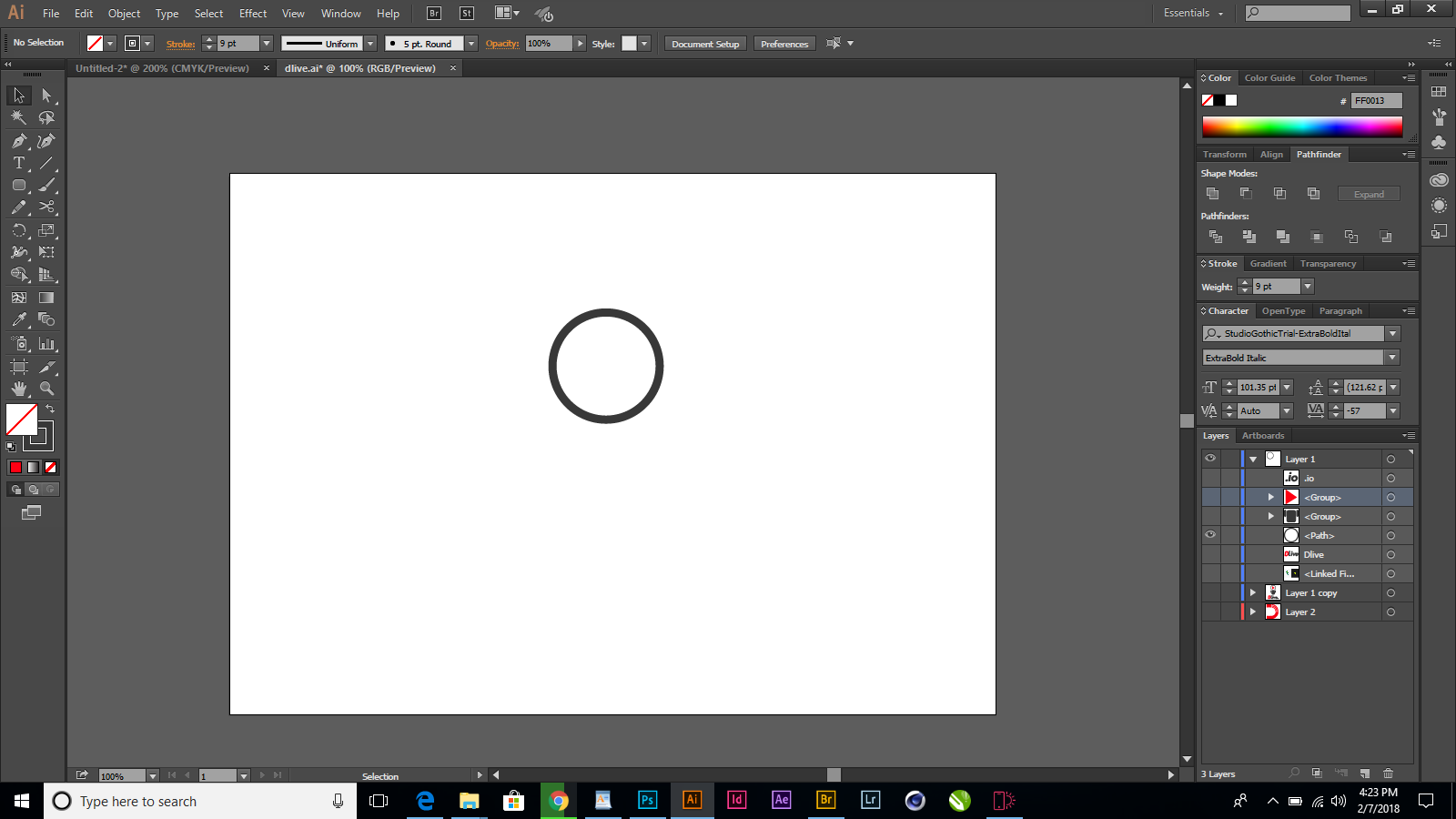Select the Direct Selection tool

pyautogui.click(x=45, y=95)
